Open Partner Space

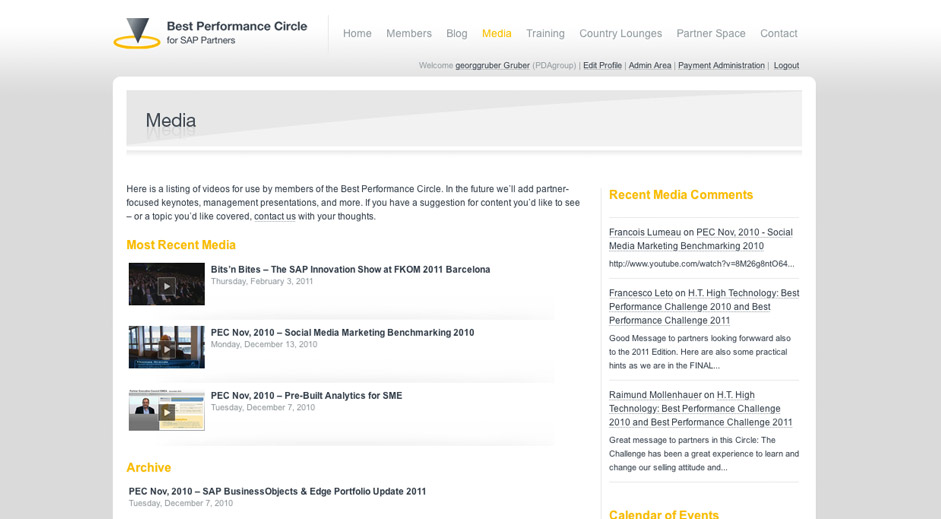[x=711, y=34]
